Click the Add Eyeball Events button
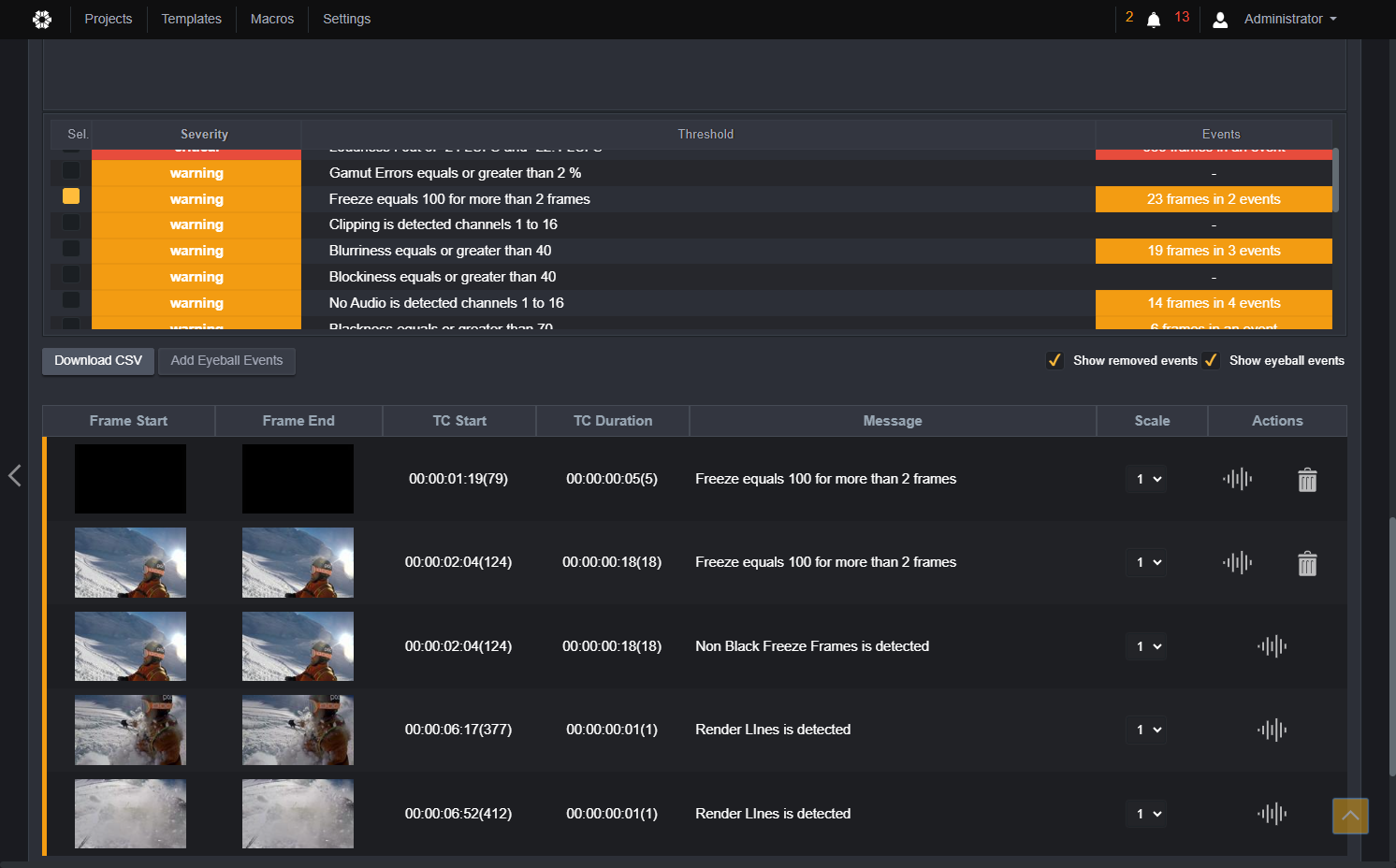Screen dimensions: 1396x868 [x=226, y=361]
